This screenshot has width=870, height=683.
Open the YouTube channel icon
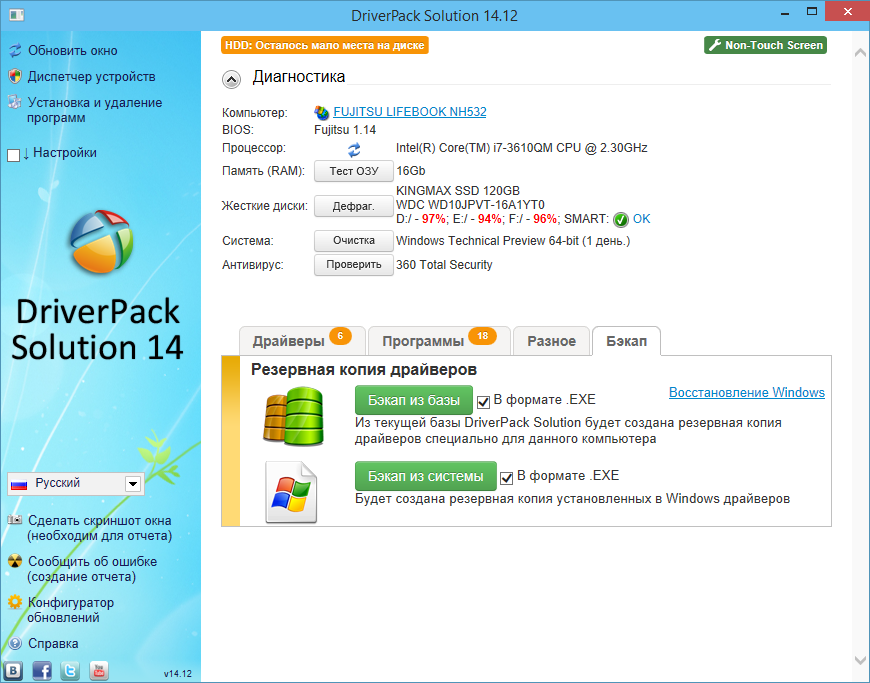coord(99,671)
